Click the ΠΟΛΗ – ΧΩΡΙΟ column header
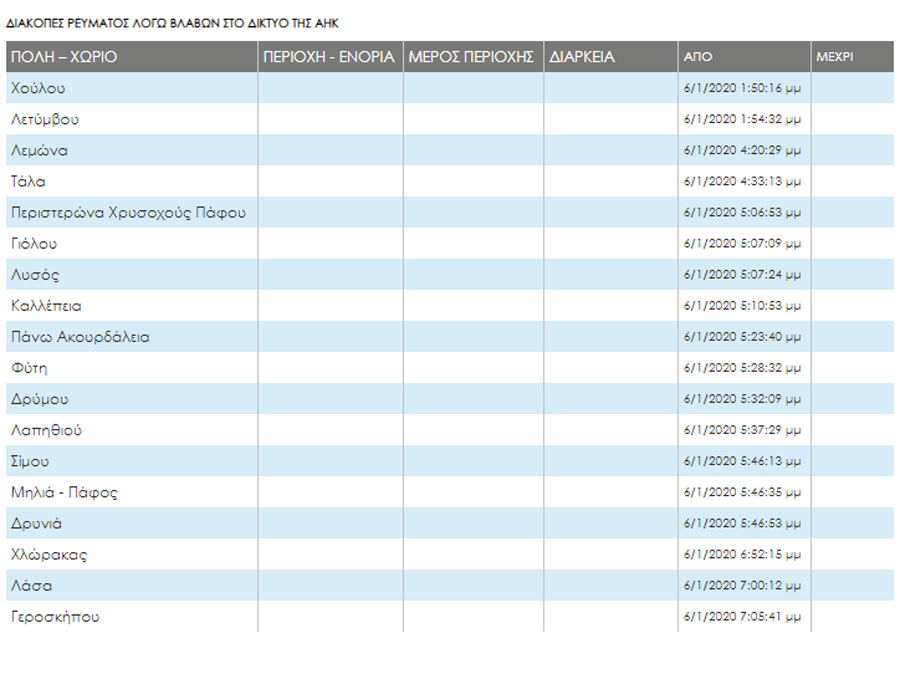 tap(132, 57)
